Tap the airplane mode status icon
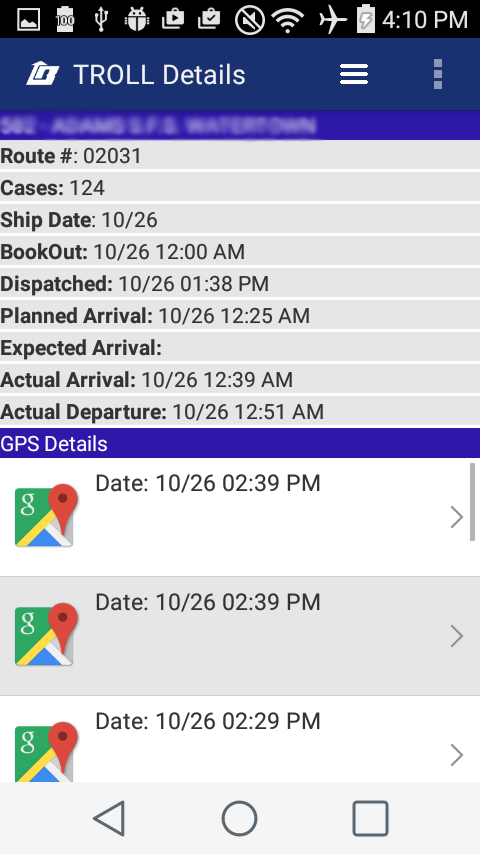 pos(332,20)
